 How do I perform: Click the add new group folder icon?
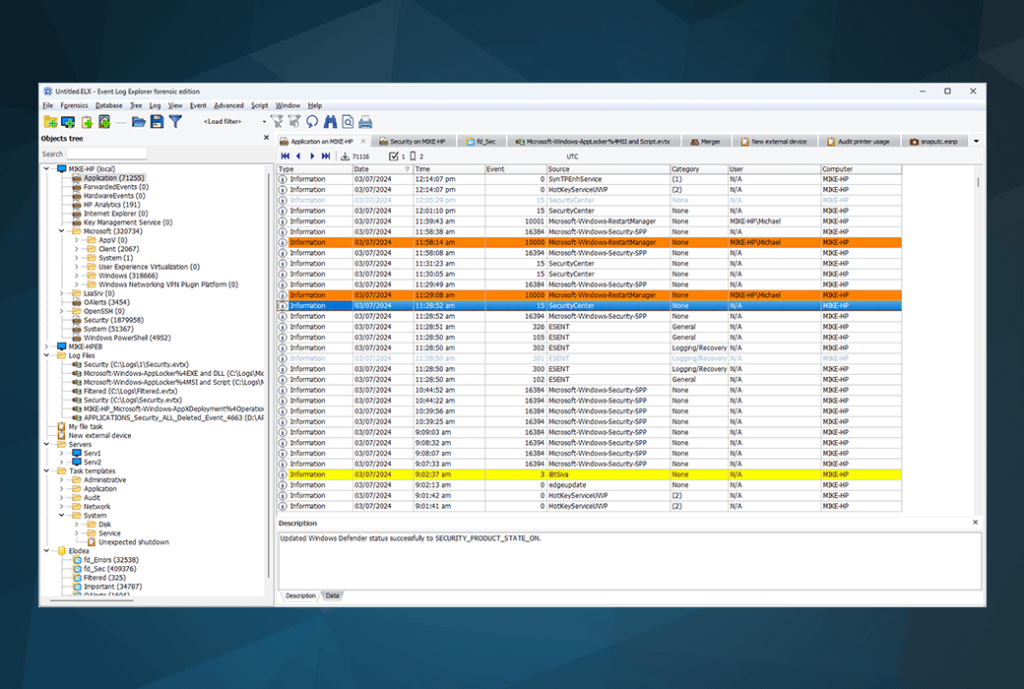click(x=50, y=121)
